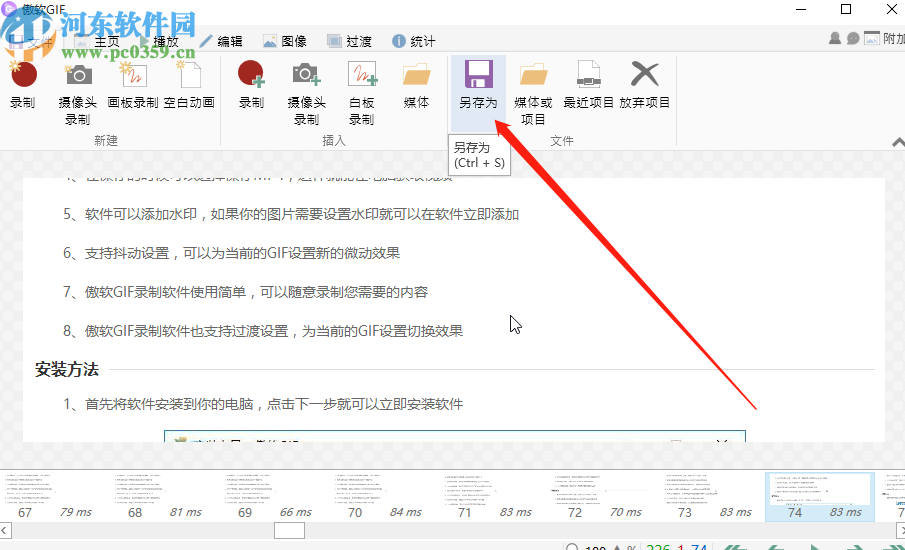905x550 pixels.
Task: Launch 画板录制 board recorder
Action: point(133,85)
